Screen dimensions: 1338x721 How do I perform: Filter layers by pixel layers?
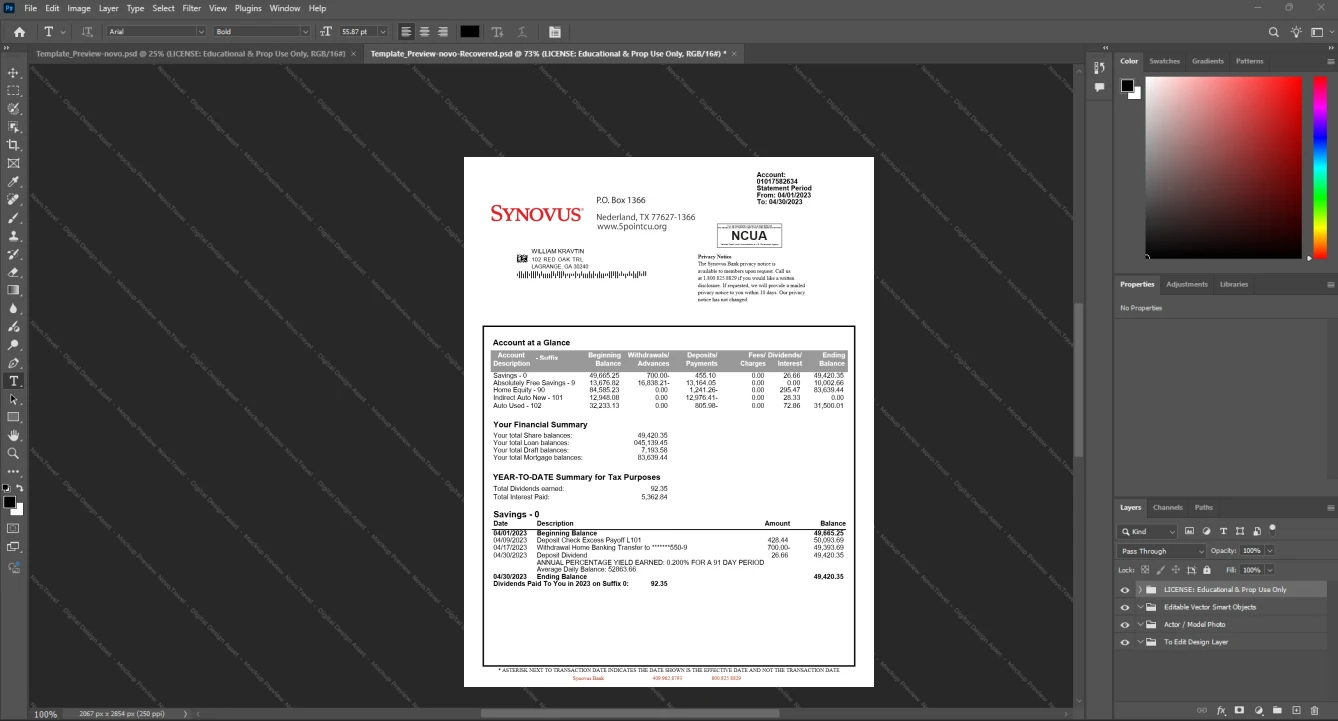tap(1190, 531)
